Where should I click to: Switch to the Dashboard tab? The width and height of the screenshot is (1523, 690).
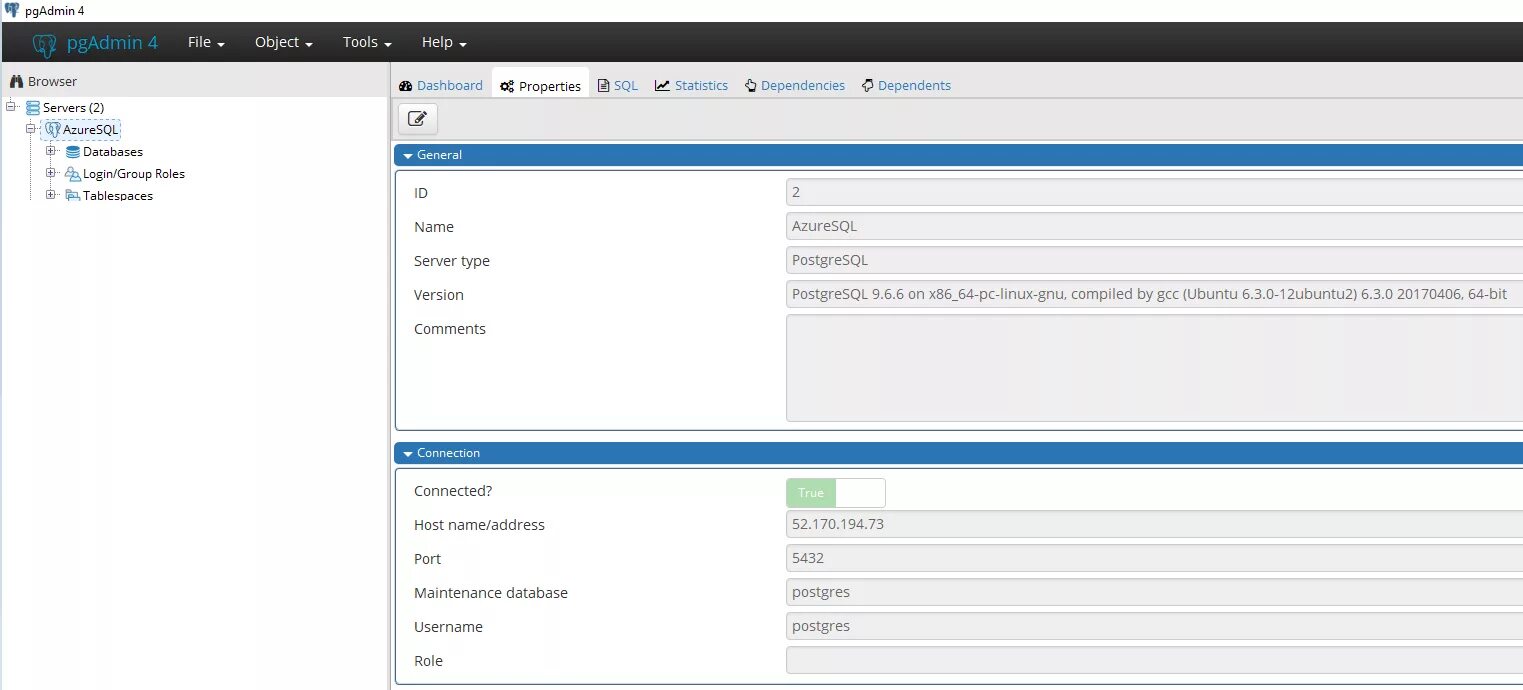440,85
